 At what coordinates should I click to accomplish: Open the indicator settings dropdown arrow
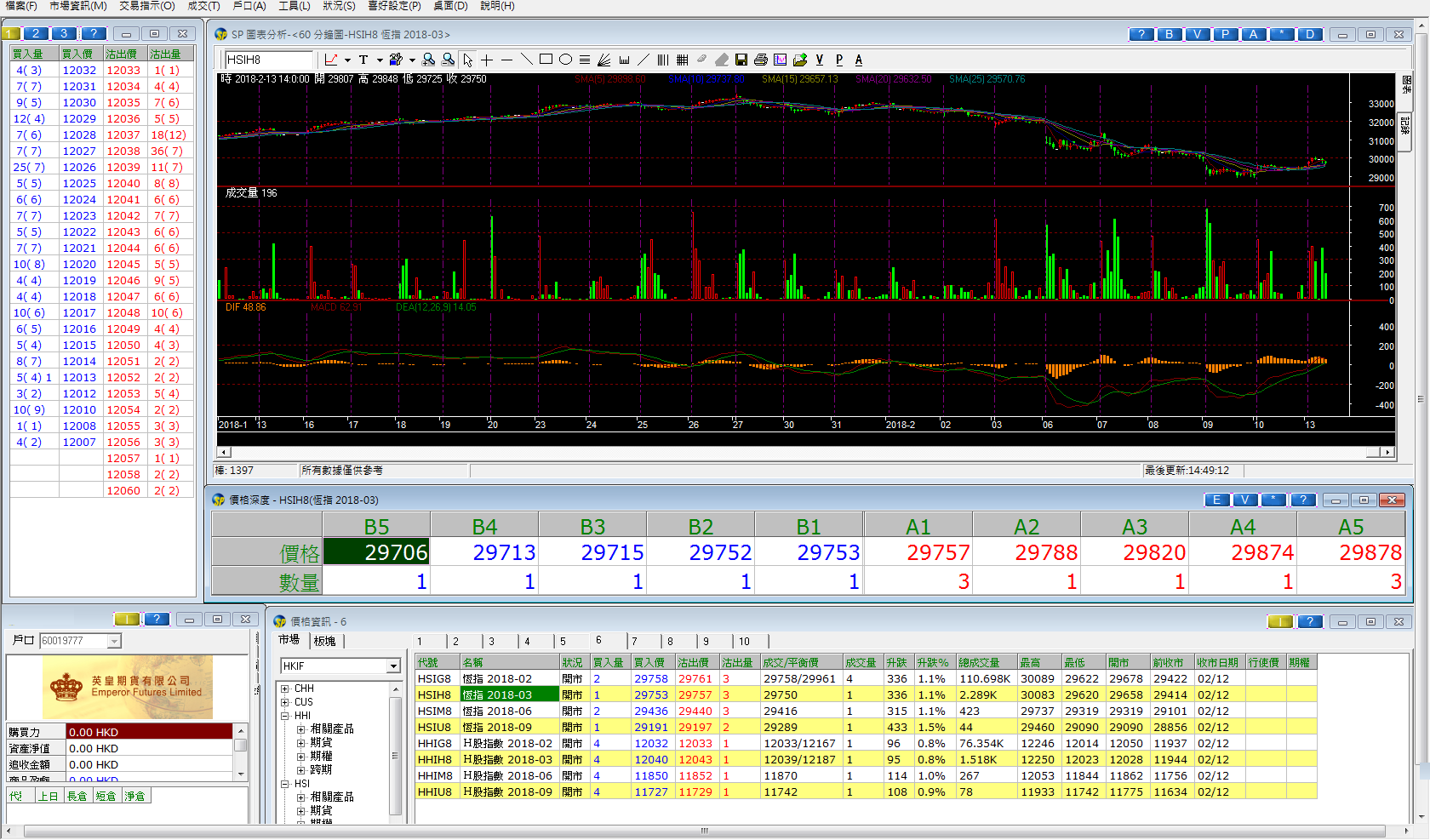pyautogui.click(x=412, y=60)
